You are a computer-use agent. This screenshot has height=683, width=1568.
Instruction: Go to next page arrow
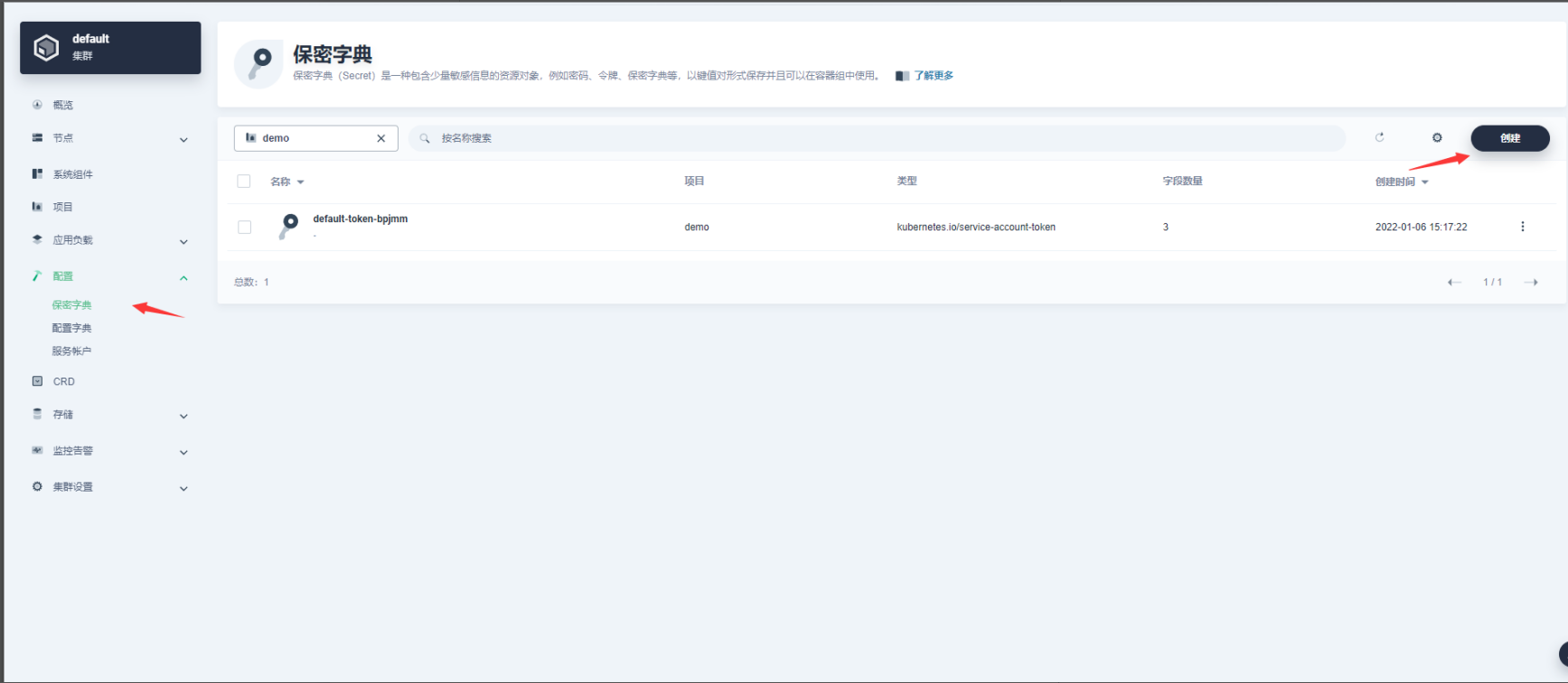click(x=1531, y=282)
